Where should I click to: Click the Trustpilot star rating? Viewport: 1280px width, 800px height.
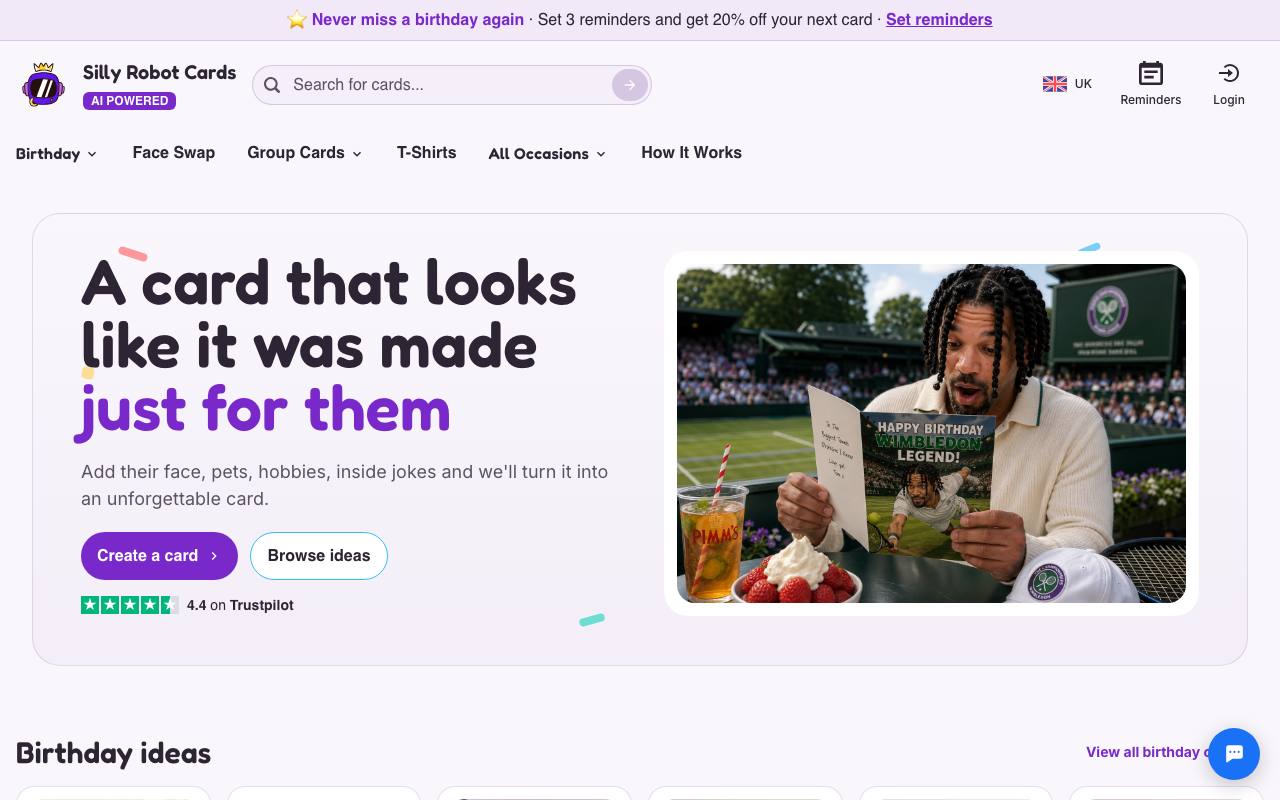[x=130, y=605]
